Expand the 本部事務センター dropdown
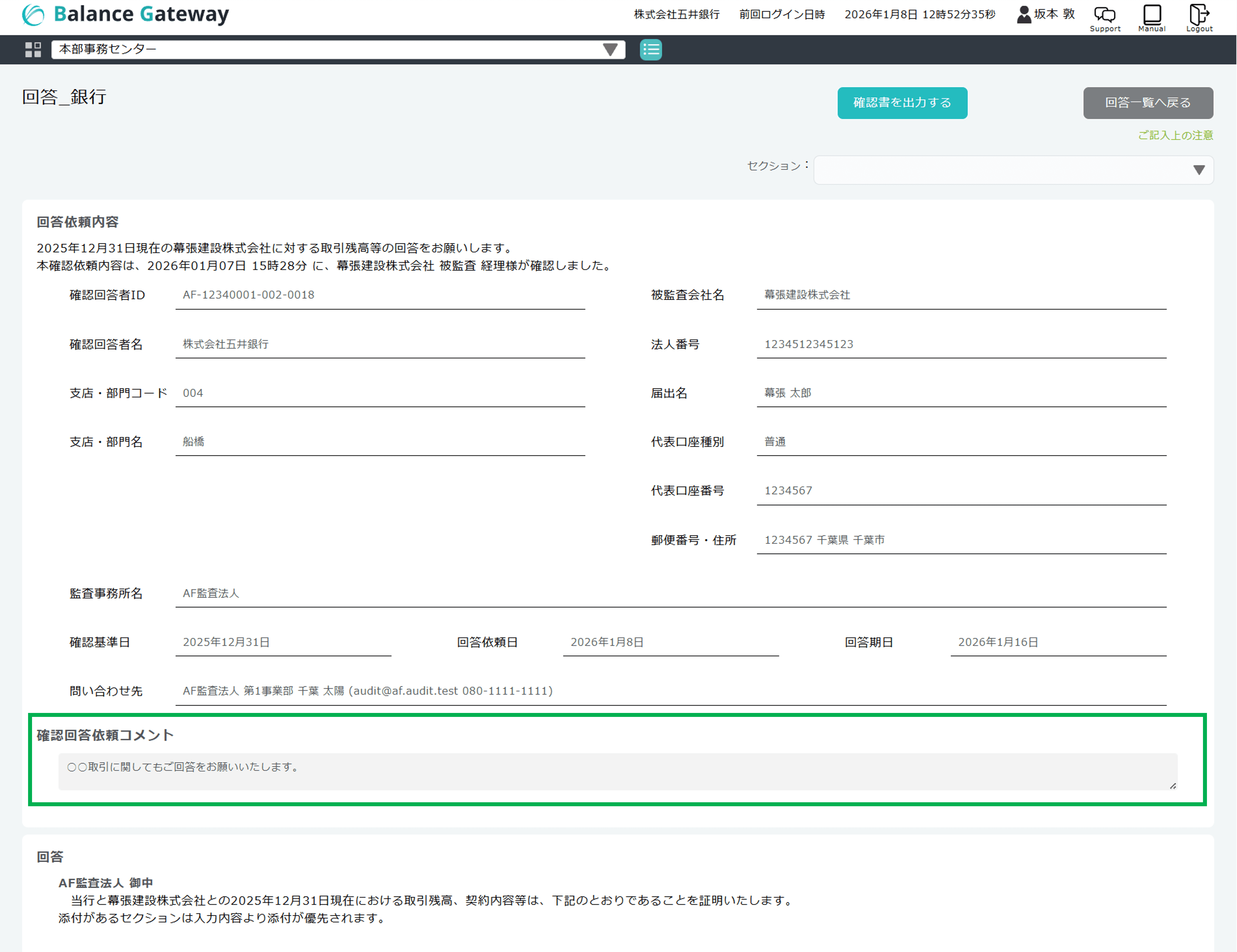Viewport: 1237px width, 952px height. point(338,50)
